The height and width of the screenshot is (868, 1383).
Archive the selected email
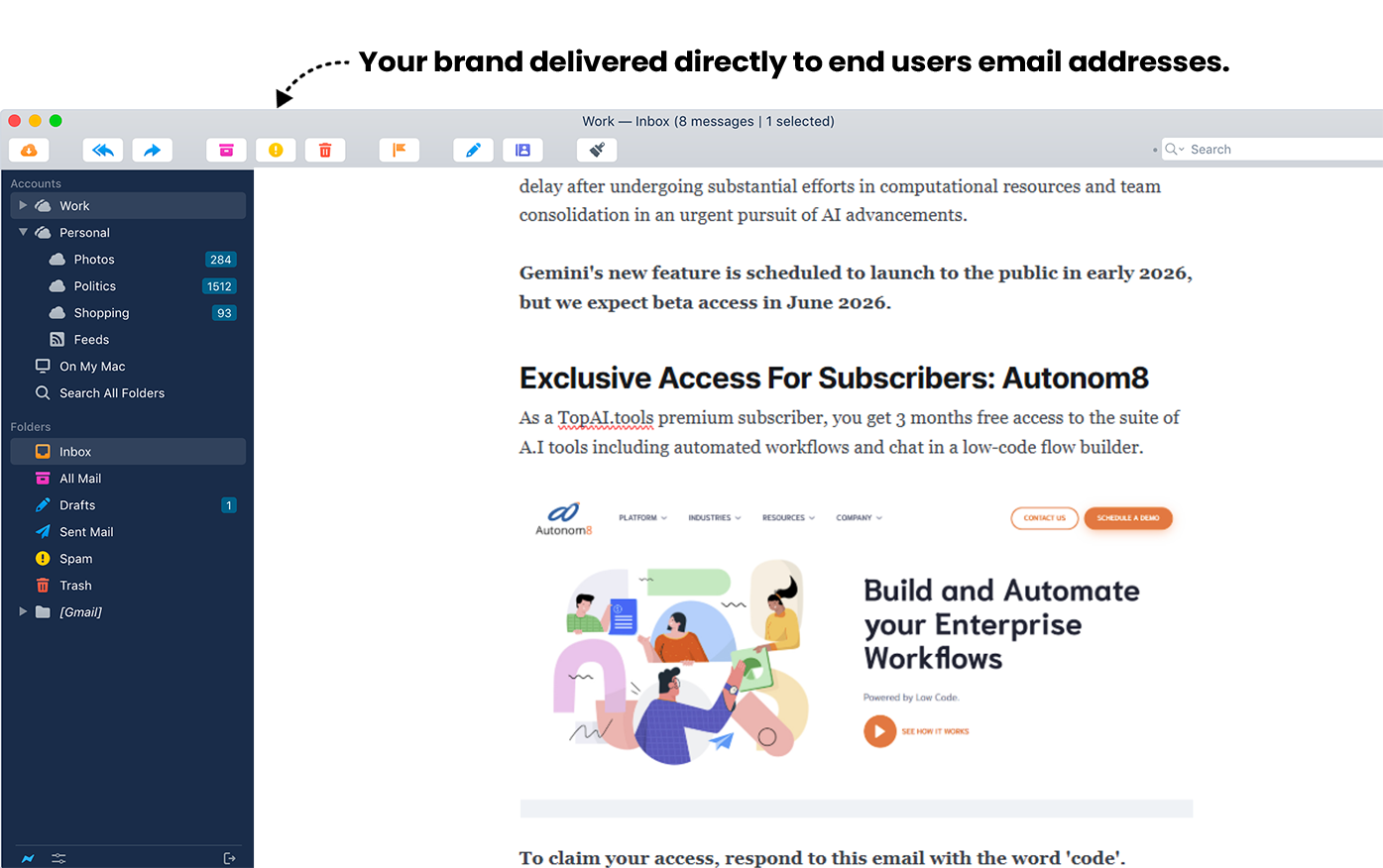(x=226, y=150)
